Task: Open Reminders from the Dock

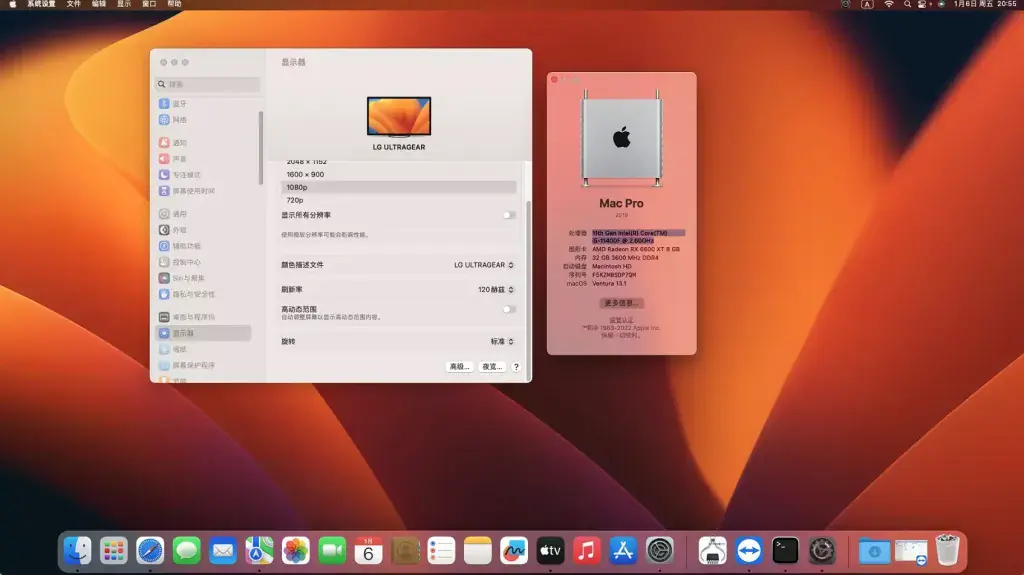Action: 441,550
